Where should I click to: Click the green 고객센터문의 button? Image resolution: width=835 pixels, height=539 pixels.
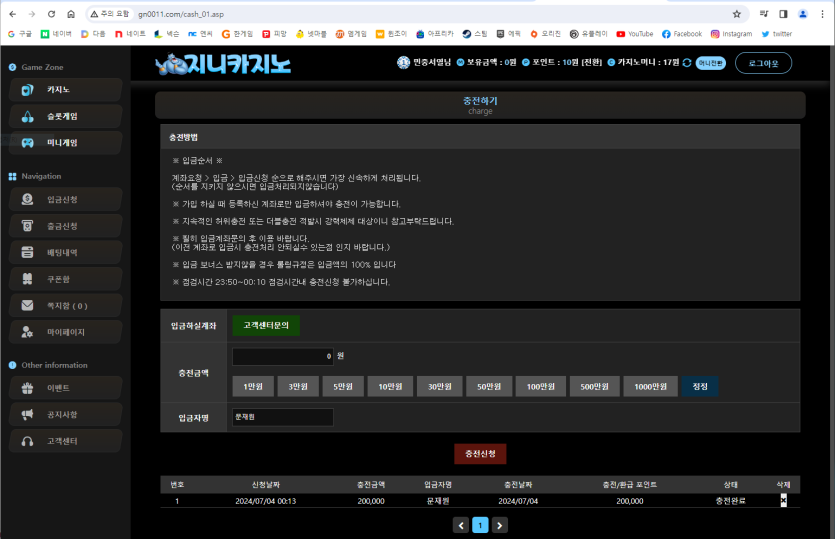[266, 325]
